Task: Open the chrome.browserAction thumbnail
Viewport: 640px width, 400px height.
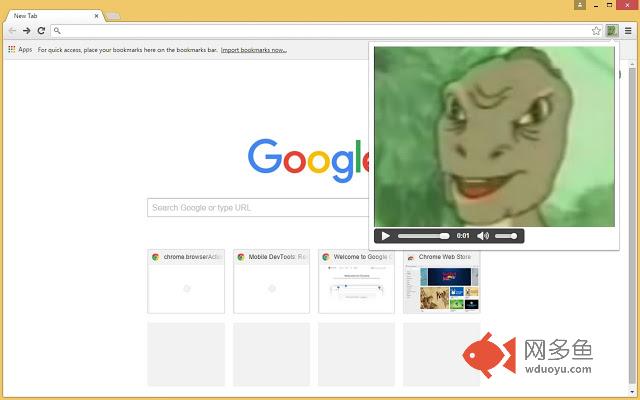Action: pos(186,281)
